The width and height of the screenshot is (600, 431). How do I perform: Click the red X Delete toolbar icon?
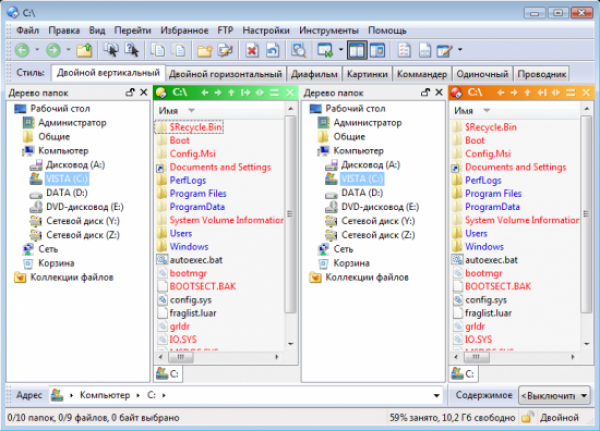pyautogui.click(x=251, y=49)
